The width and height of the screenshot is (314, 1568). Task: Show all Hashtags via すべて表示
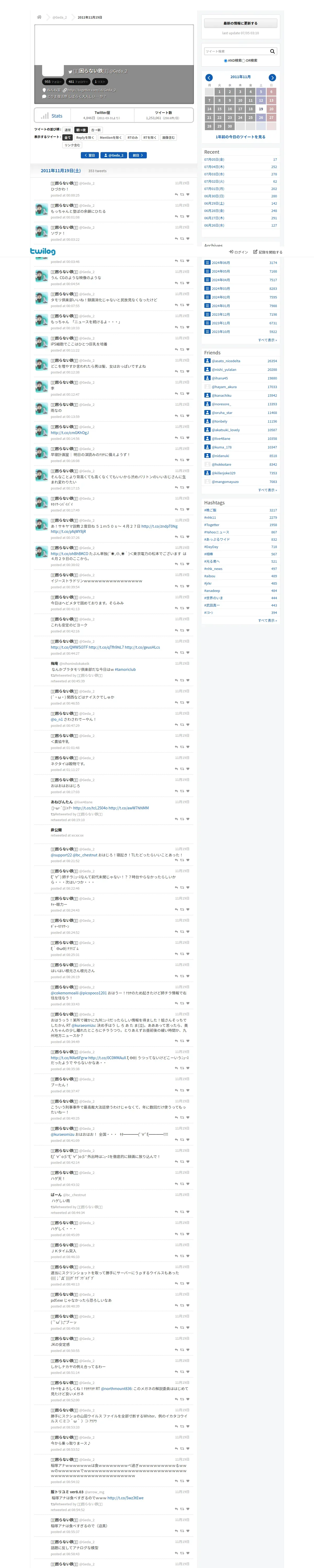point(267,620)
